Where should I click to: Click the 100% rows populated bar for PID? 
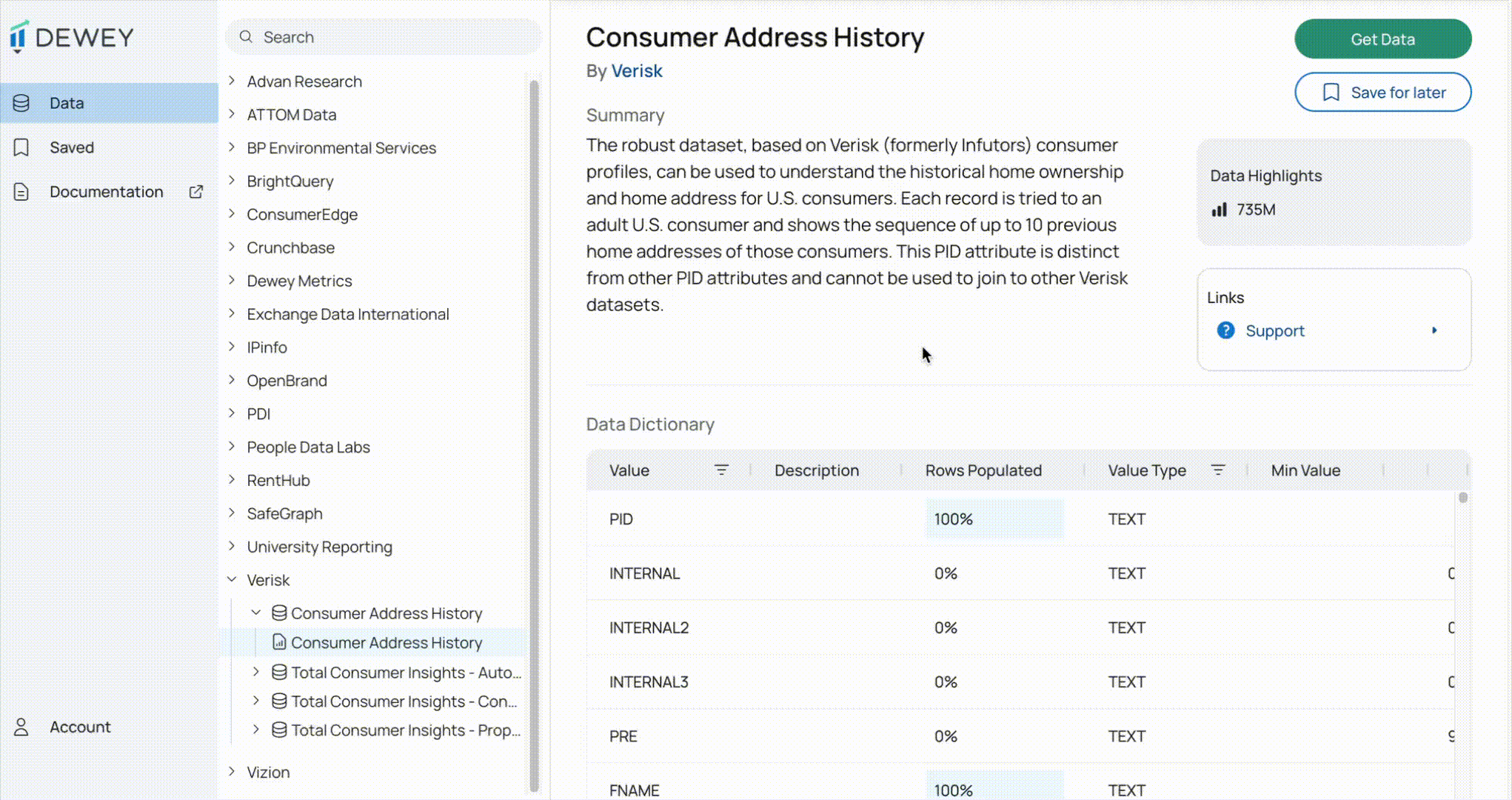[x=994, y=519]
